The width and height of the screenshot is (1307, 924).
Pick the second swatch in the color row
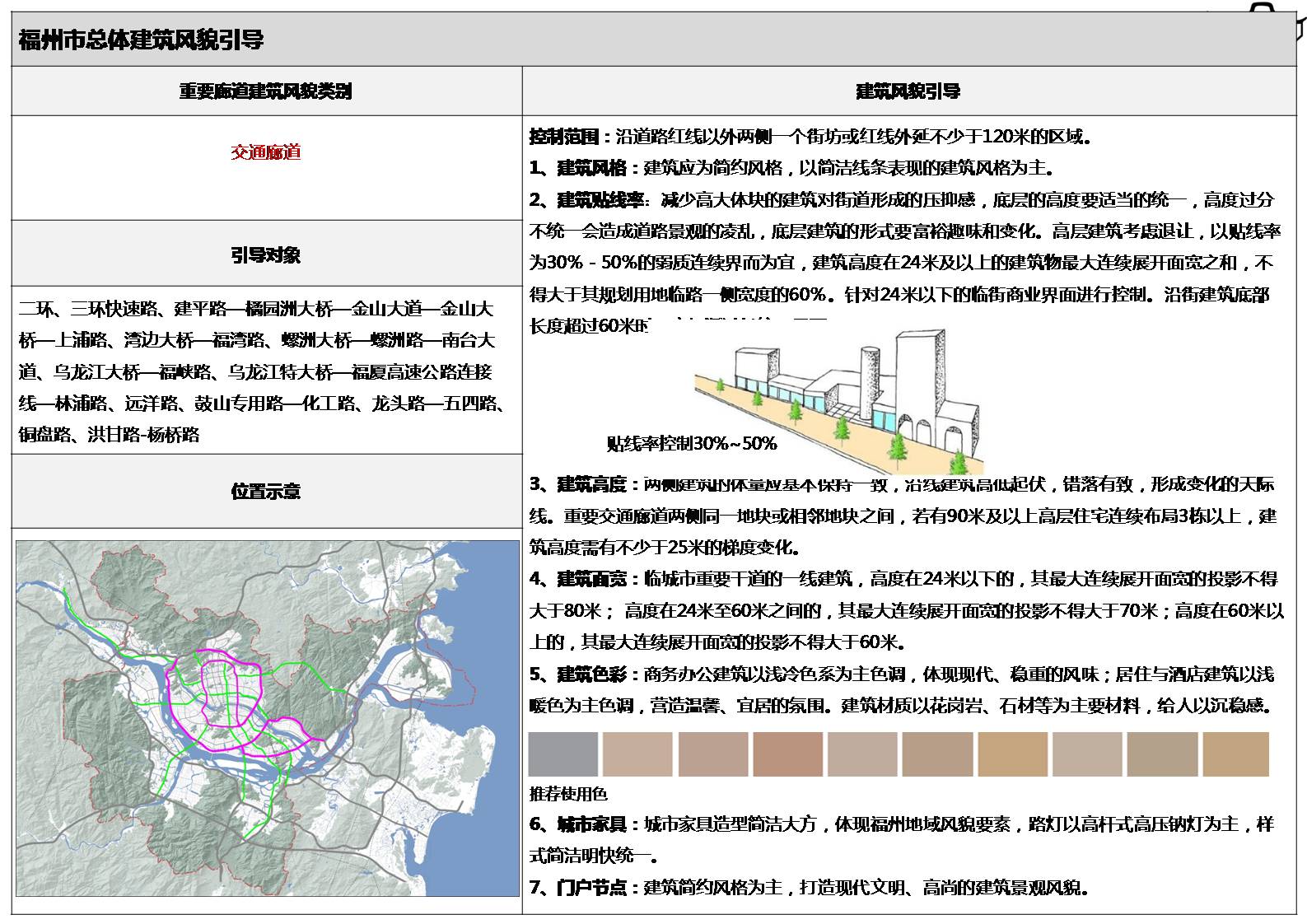[x=637, y=754]
